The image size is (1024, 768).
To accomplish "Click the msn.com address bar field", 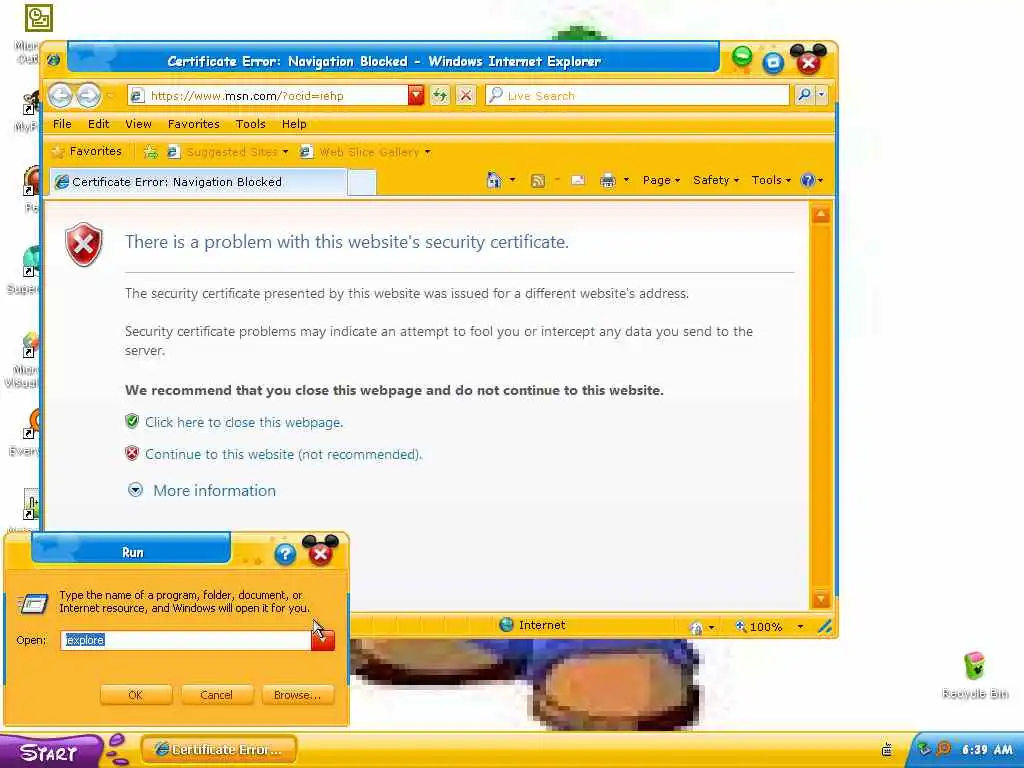I will point(268,95).
